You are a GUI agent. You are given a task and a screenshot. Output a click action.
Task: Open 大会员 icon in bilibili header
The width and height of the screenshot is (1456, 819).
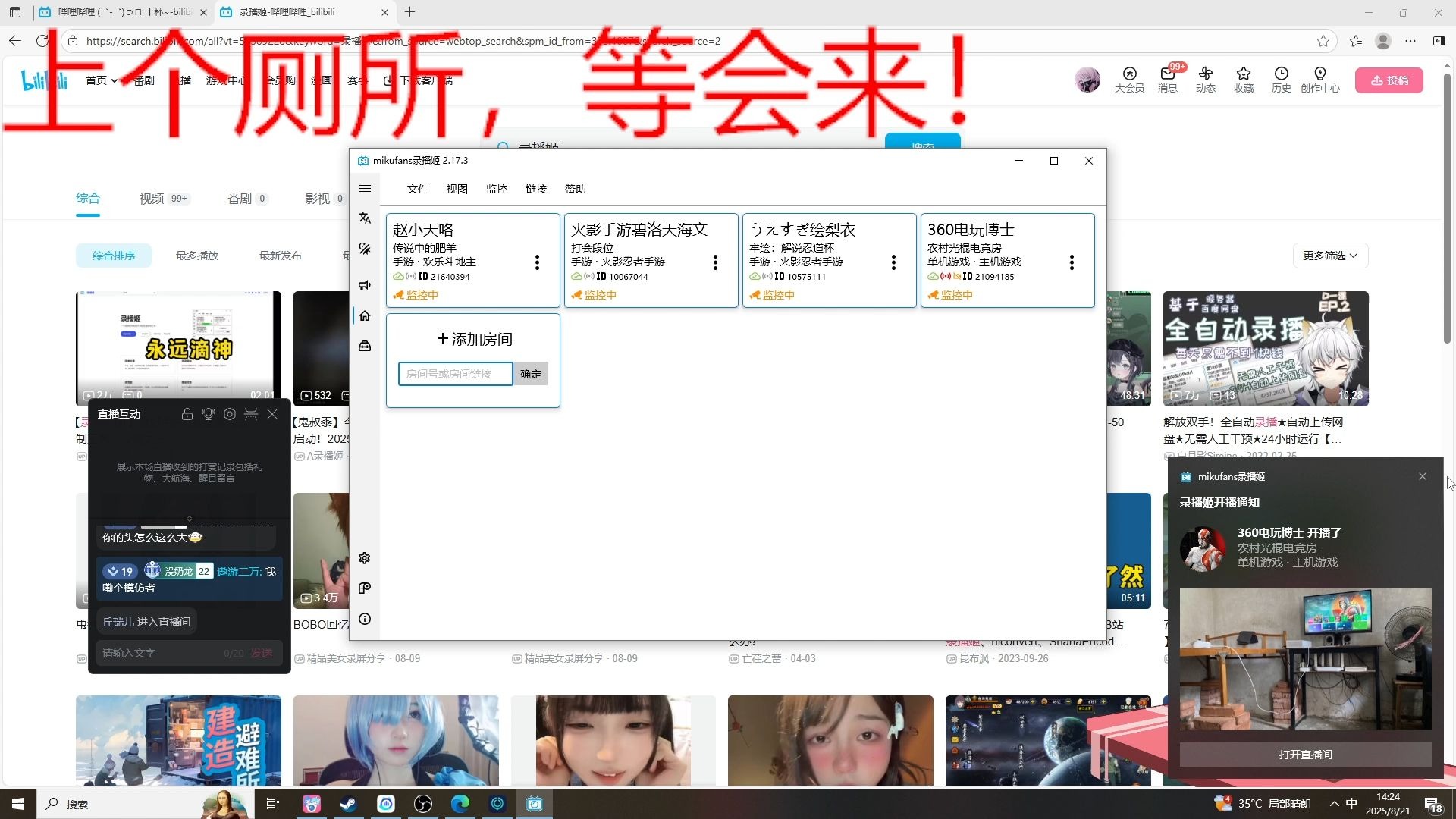1129,80
